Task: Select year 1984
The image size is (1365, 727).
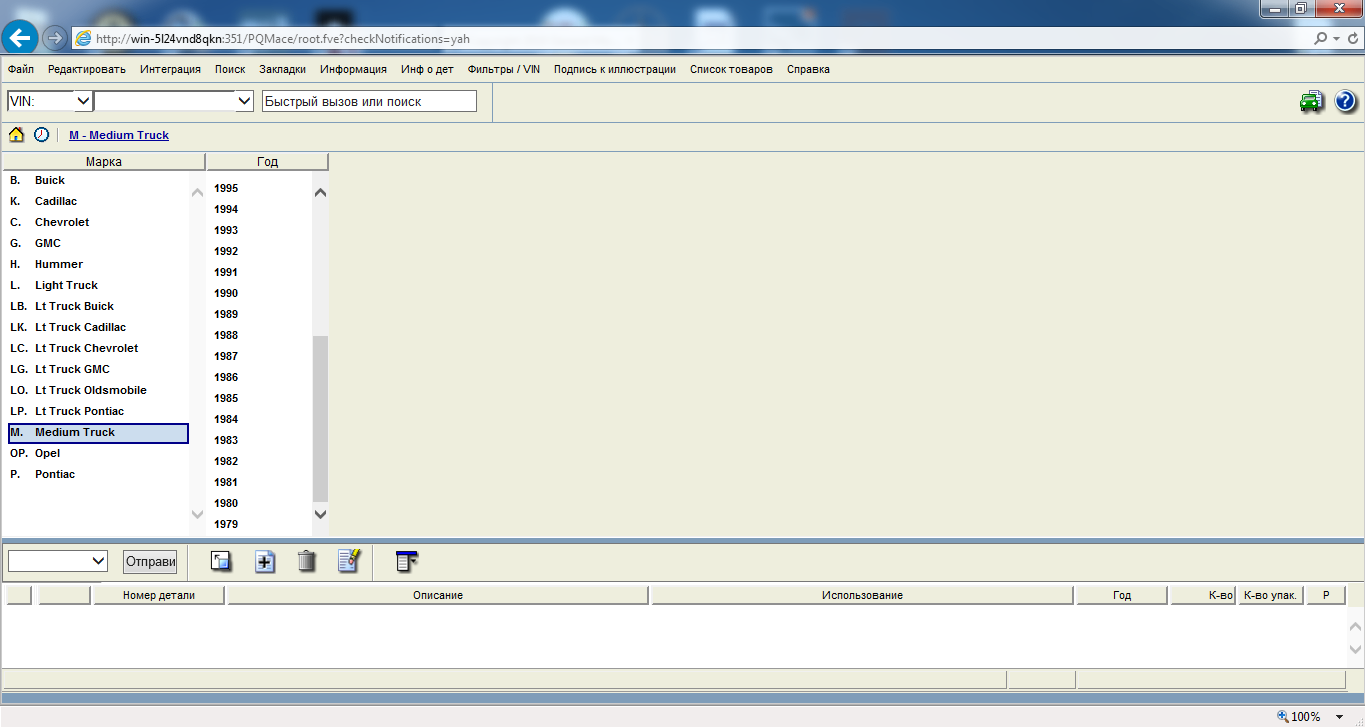Action: (226, 419)
